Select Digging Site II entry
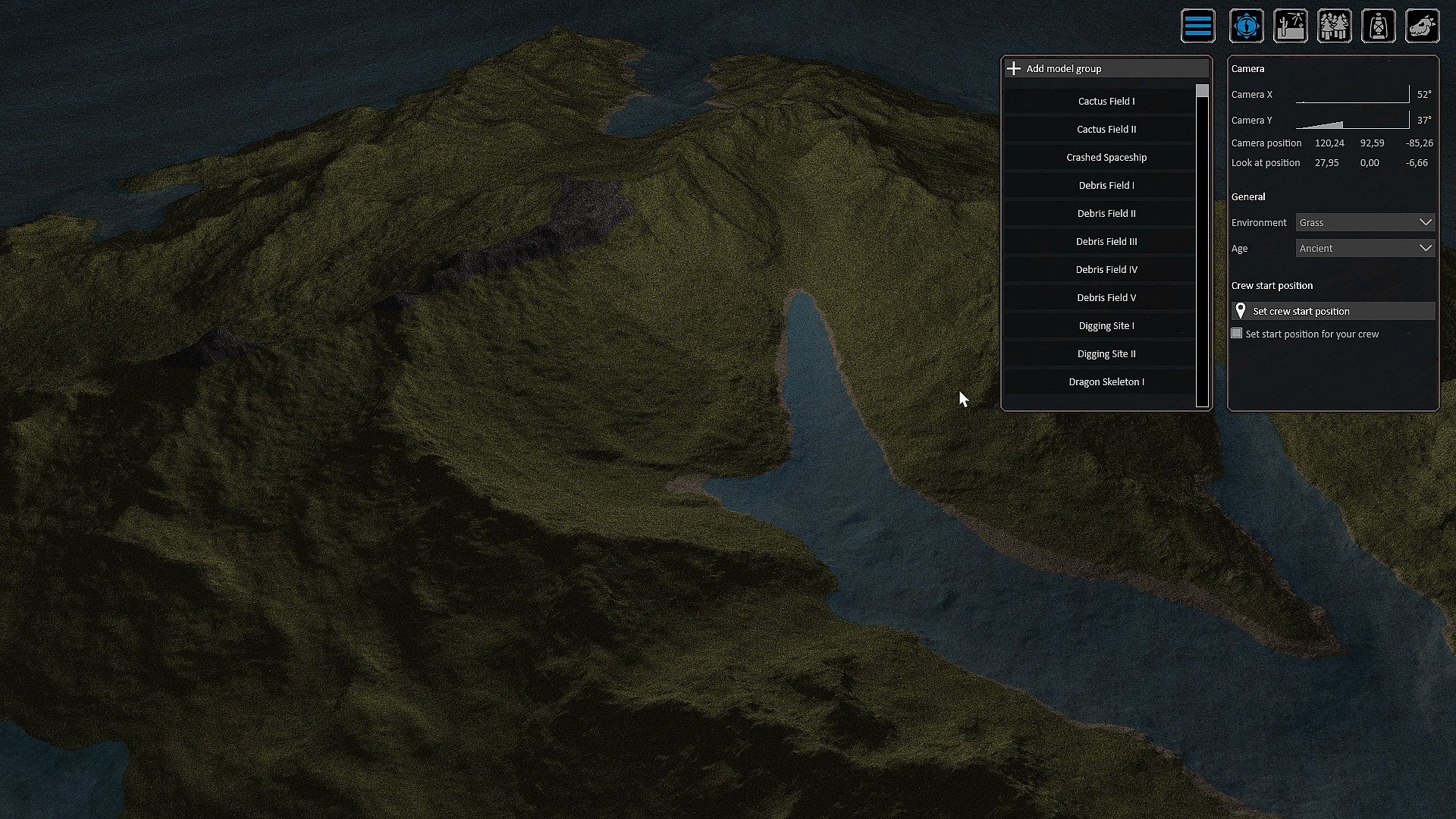The height and width of the screenshot is (819, 1456). point(1106,354)
